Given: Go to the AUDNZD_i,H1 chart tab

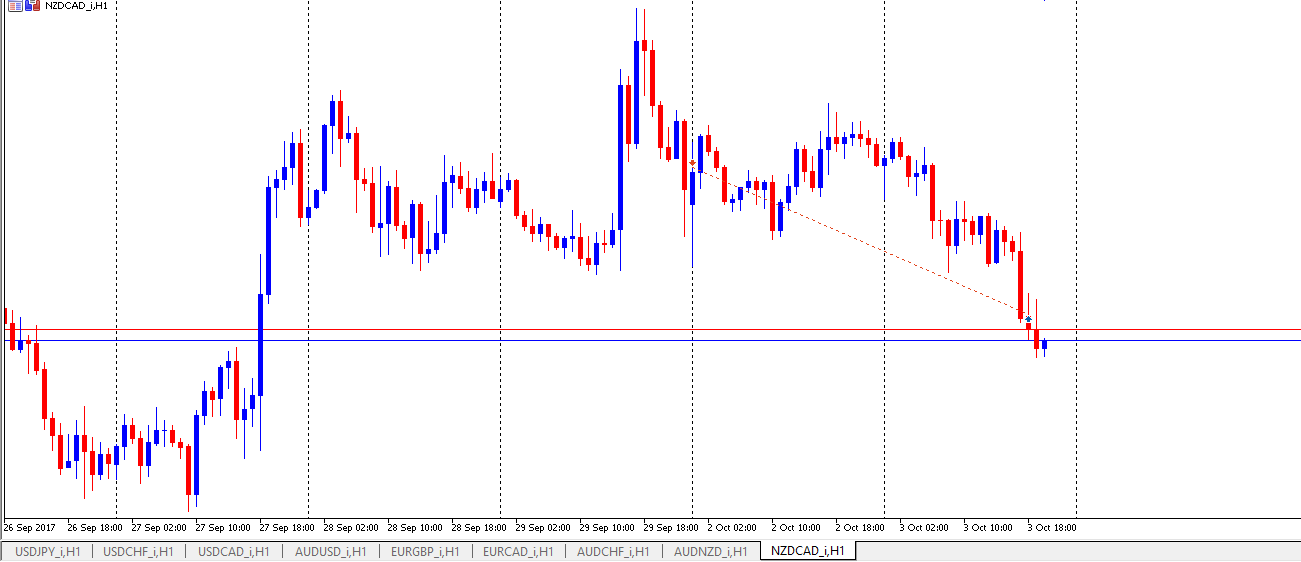Looking at the screenshot, I should tap(710, 551).
